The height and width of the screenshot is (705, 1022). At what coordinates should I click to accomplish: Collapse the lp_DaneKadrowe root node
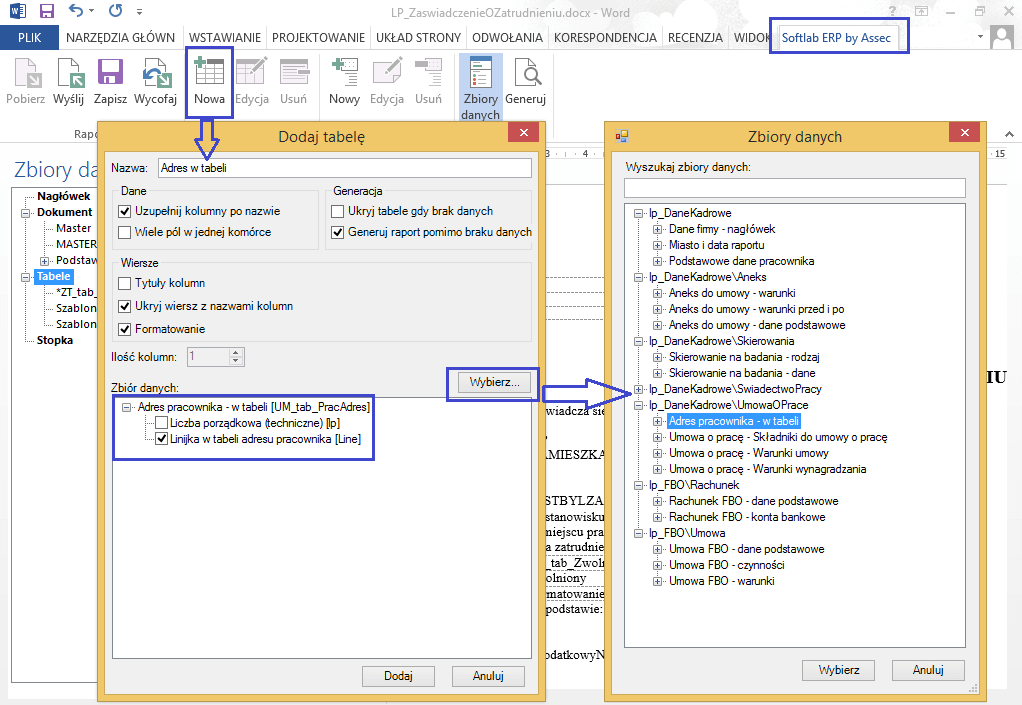click(x=638, y=213)
